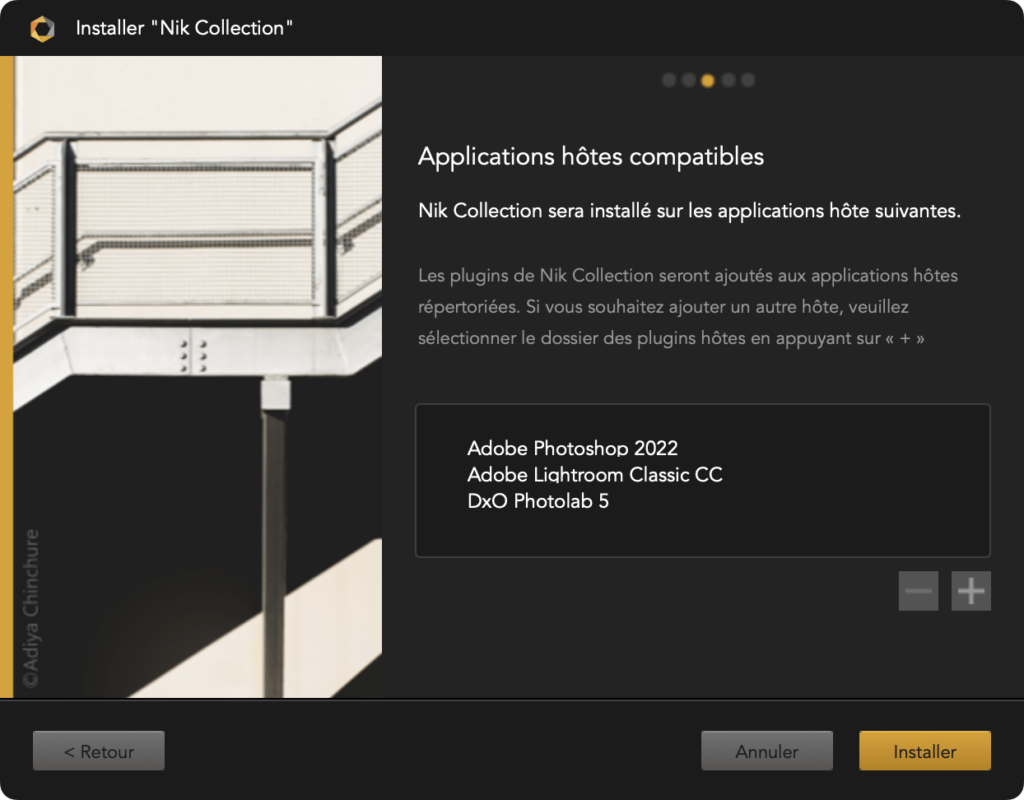Image resolution: width=1024 pixels, height=800 pixels.
Task: Select DxO Photolab 5 in the host list
Action: pyautogui.click(x=538, y=501)
